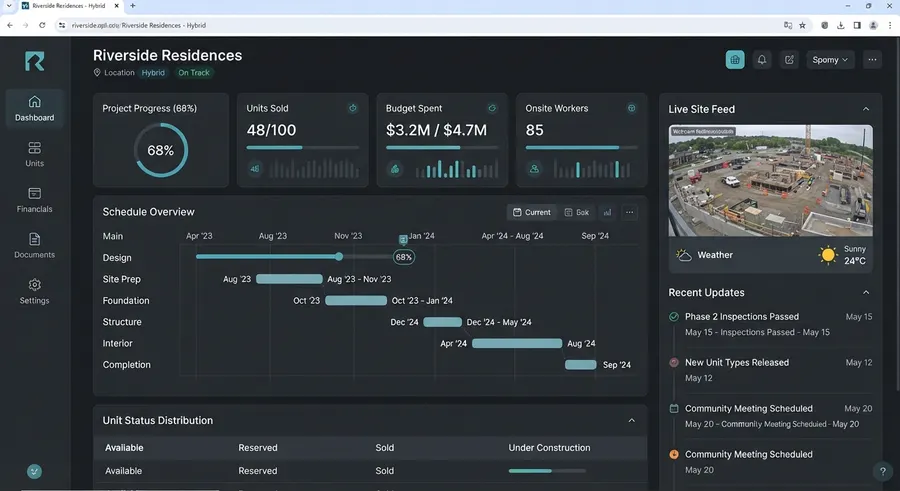Collapse the Recent Updates section
This screenshot has width=900, height=491.
866,292
